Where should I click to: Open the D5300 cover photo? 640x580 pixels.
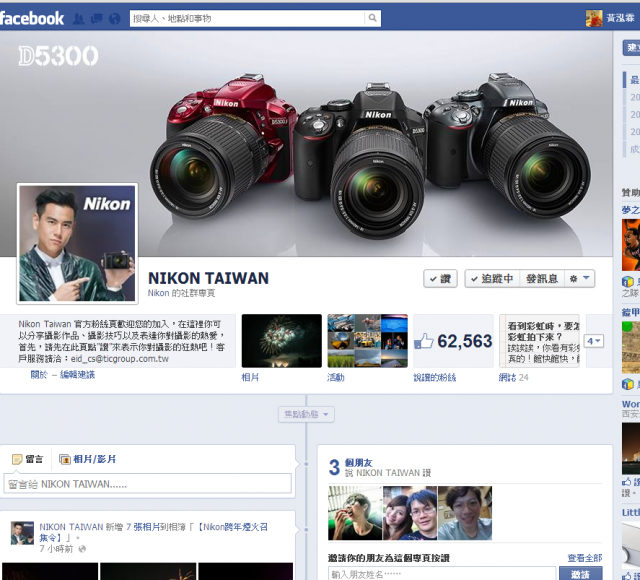306,143
